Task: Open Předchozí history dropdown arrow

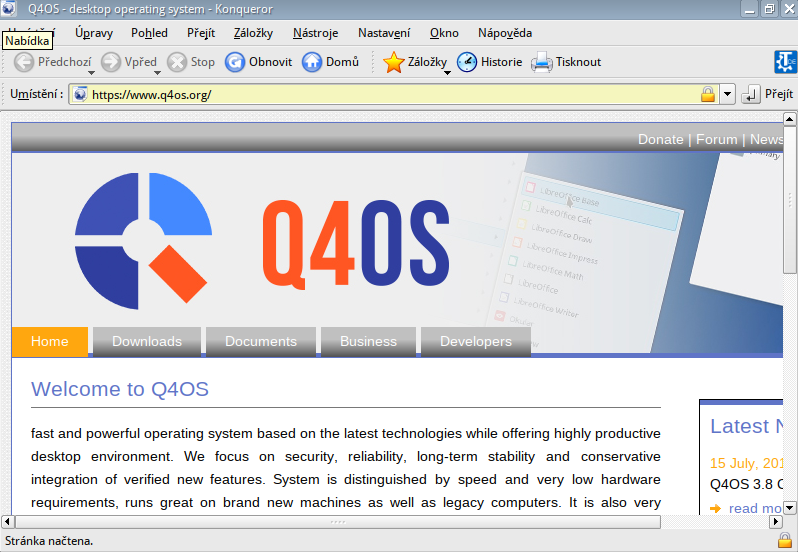Action: coord(91,73)
